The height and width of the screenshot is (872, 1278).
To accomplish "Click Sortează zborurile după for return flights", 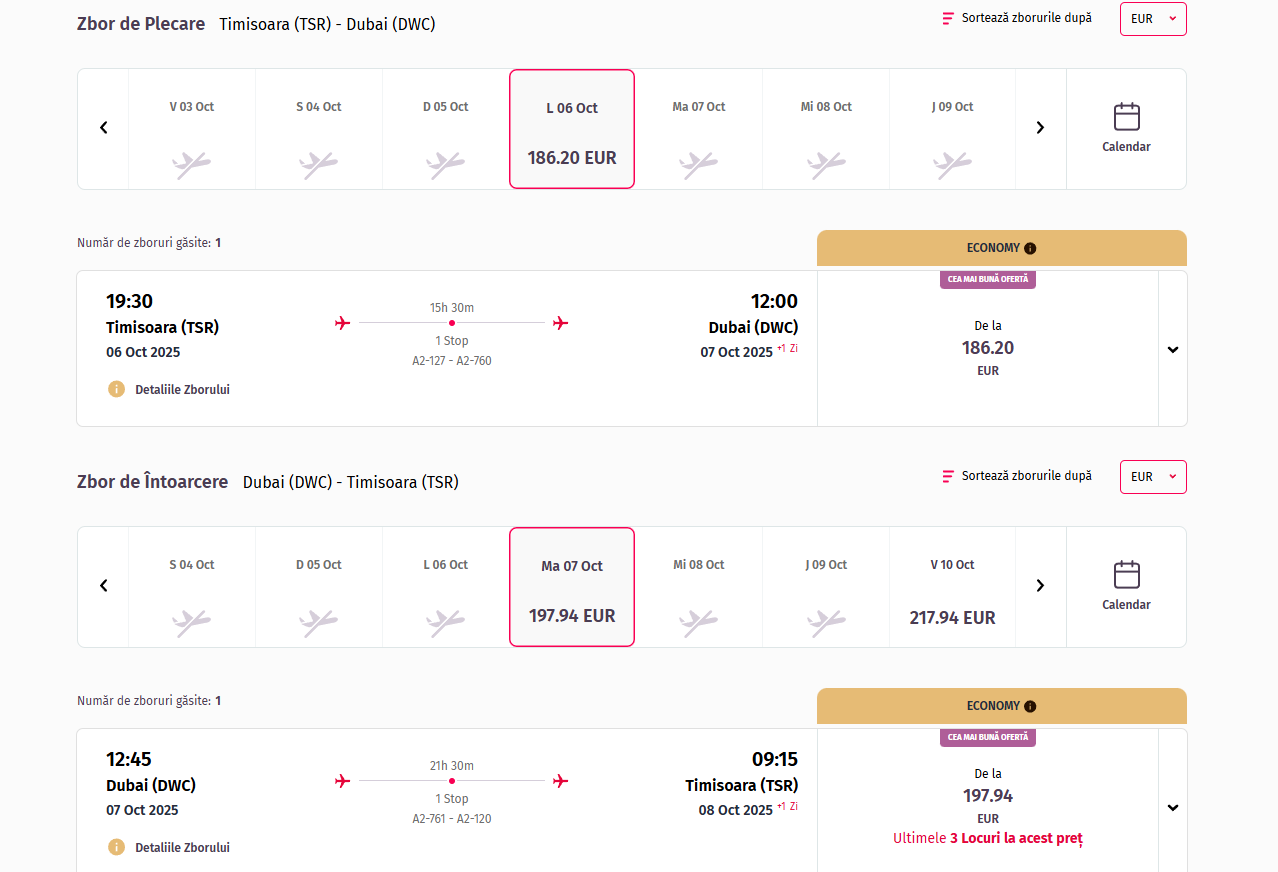I will (x=1026, y=477).
